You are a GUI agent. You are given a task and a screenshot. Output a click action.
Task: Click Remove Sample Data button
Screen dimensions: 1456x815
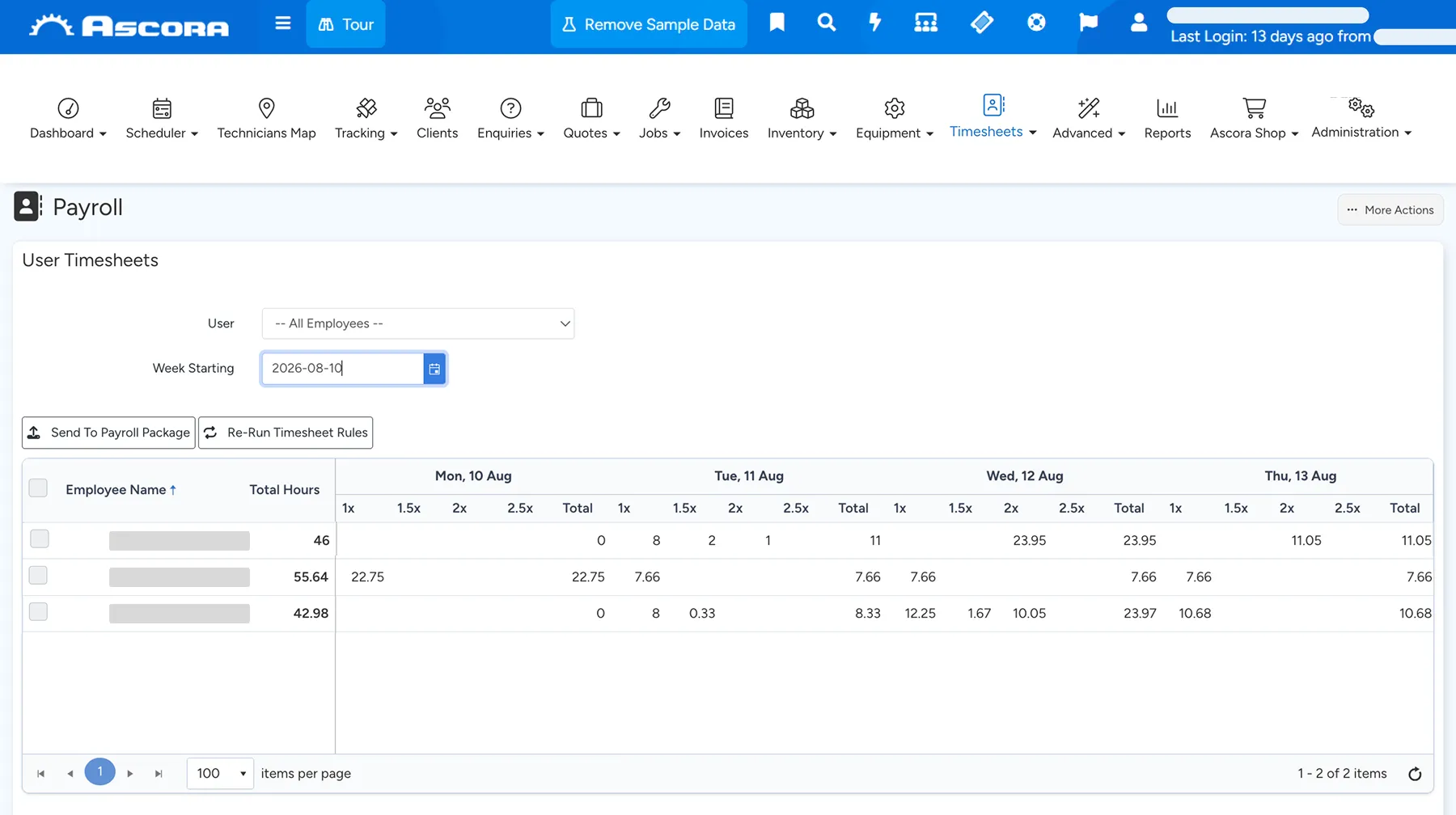pos(649,24)
